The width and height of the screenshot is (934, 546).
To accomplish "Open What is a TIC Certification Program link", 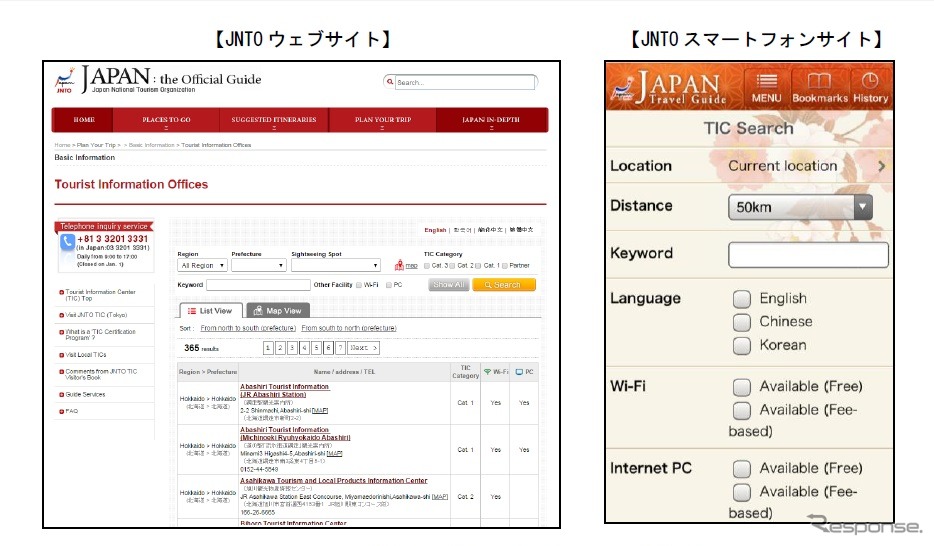I will [x=100, y=335].
